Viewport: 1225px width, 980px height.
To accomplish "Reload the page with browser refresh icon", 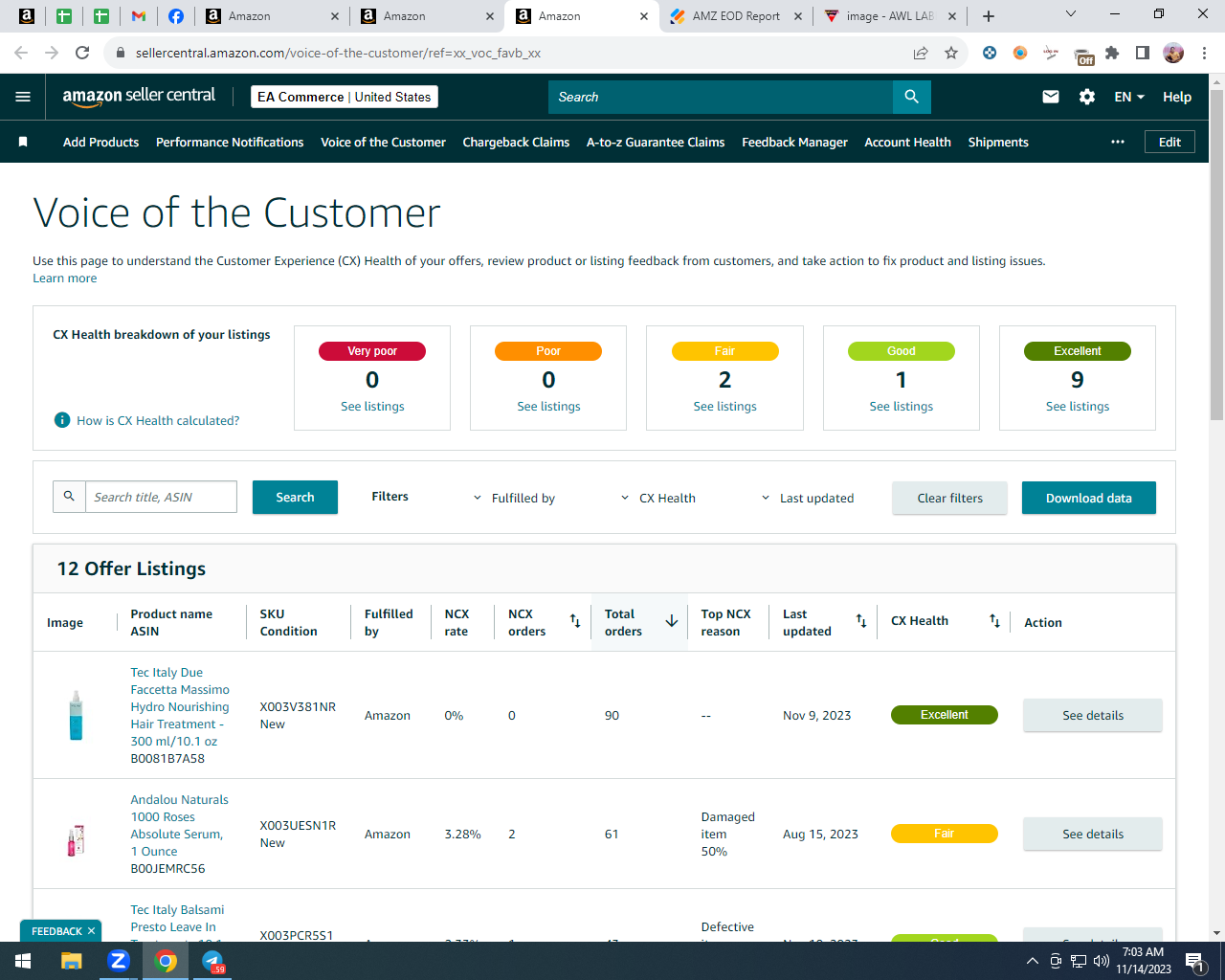I will click(82, 53).
